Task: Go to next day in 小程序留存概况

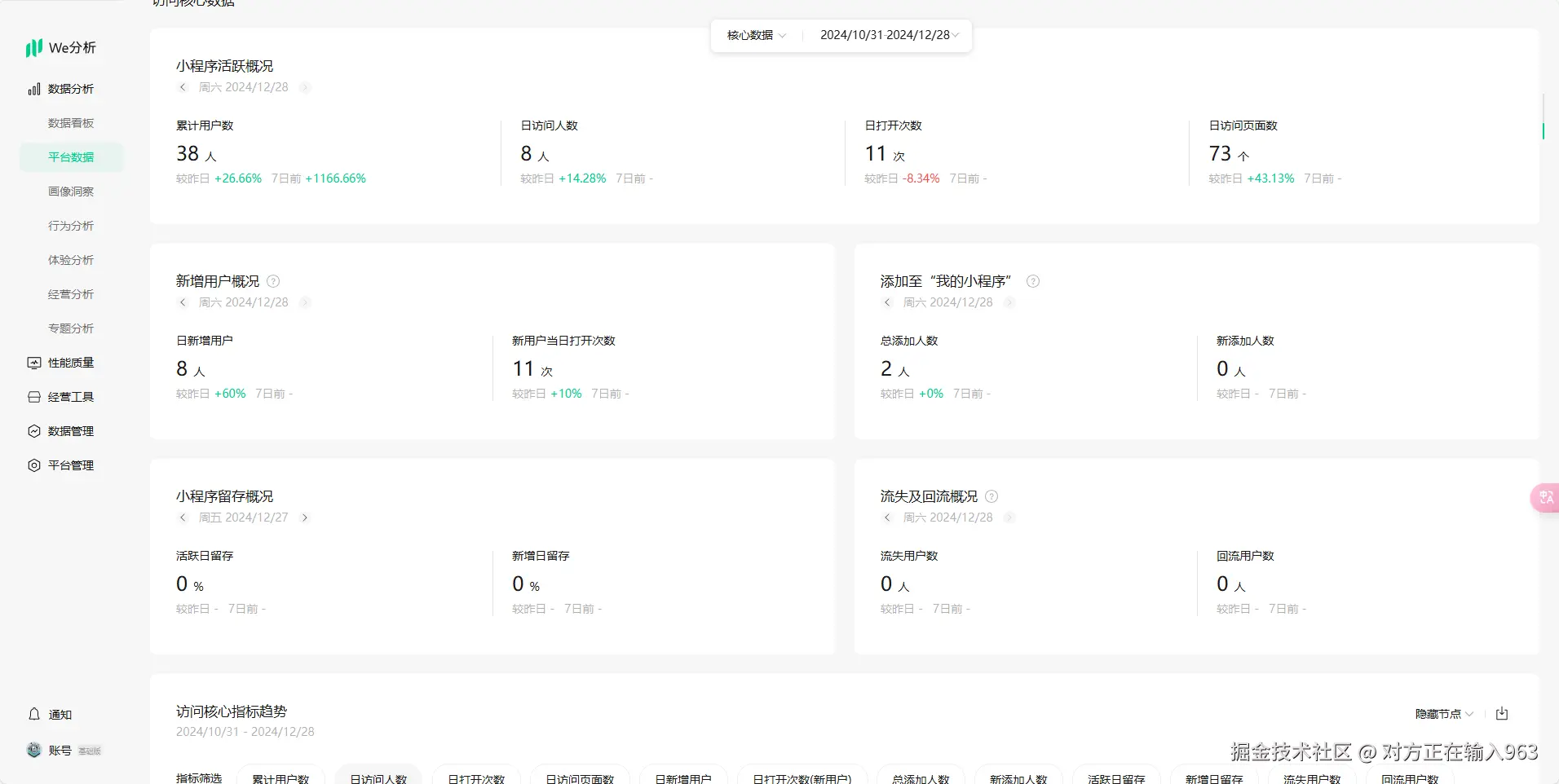Action: tap(305, 518)
